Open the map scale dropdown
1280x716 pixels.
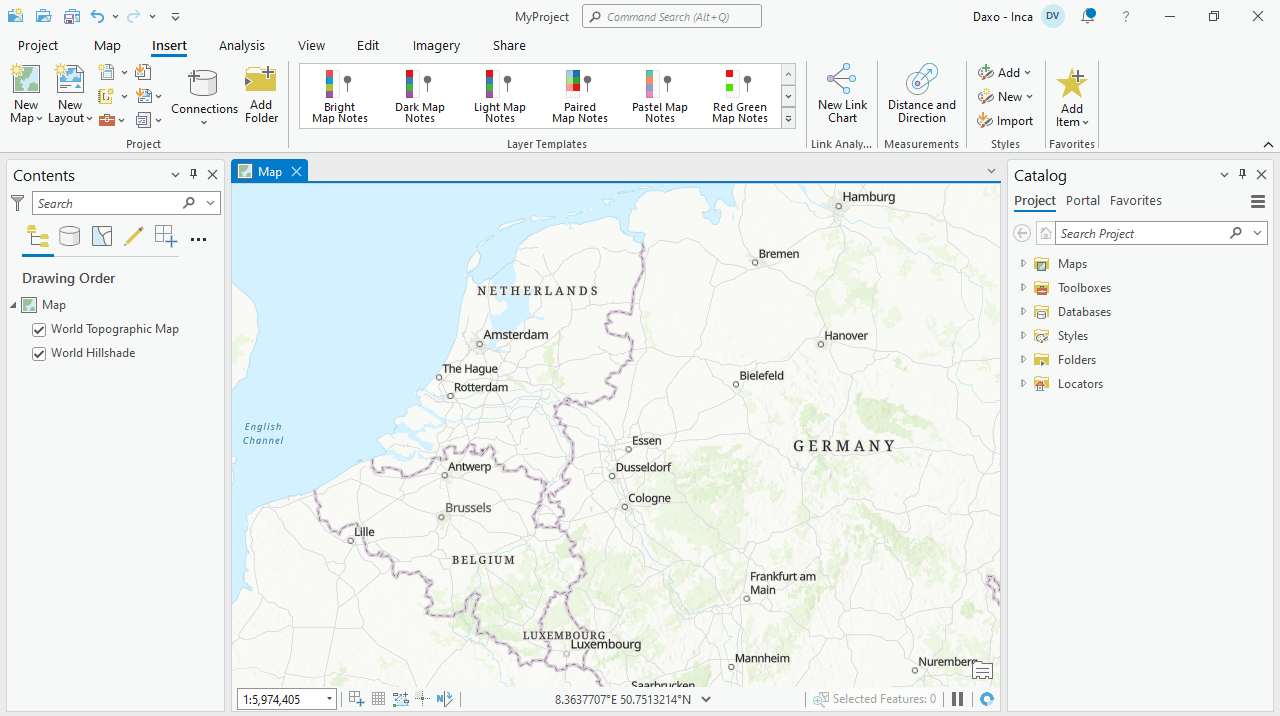click(329, 700)
